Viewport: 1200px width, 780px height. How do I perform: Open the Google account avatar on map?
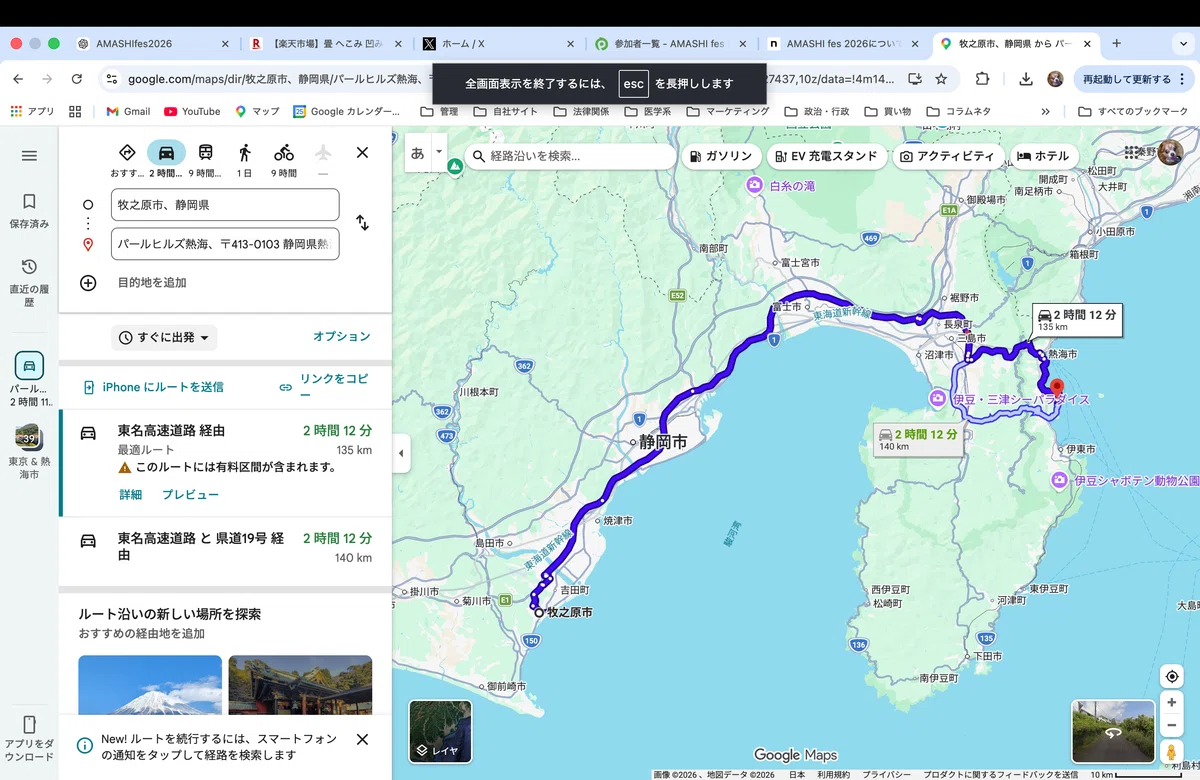point(1170,153)
